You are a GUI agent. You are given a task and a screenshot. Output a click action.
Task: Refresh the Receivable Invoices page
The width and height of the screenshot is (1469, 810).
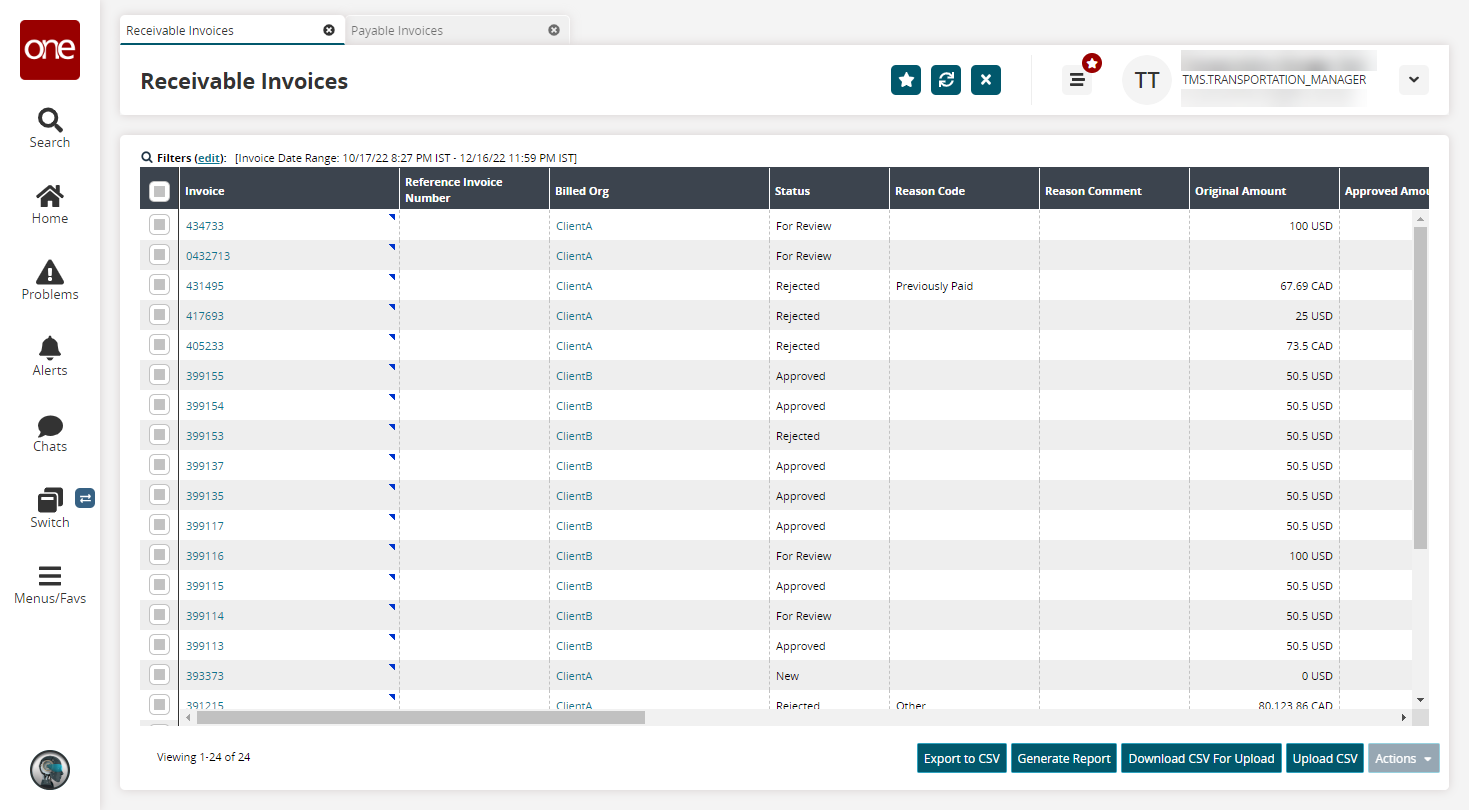[945, 80]
